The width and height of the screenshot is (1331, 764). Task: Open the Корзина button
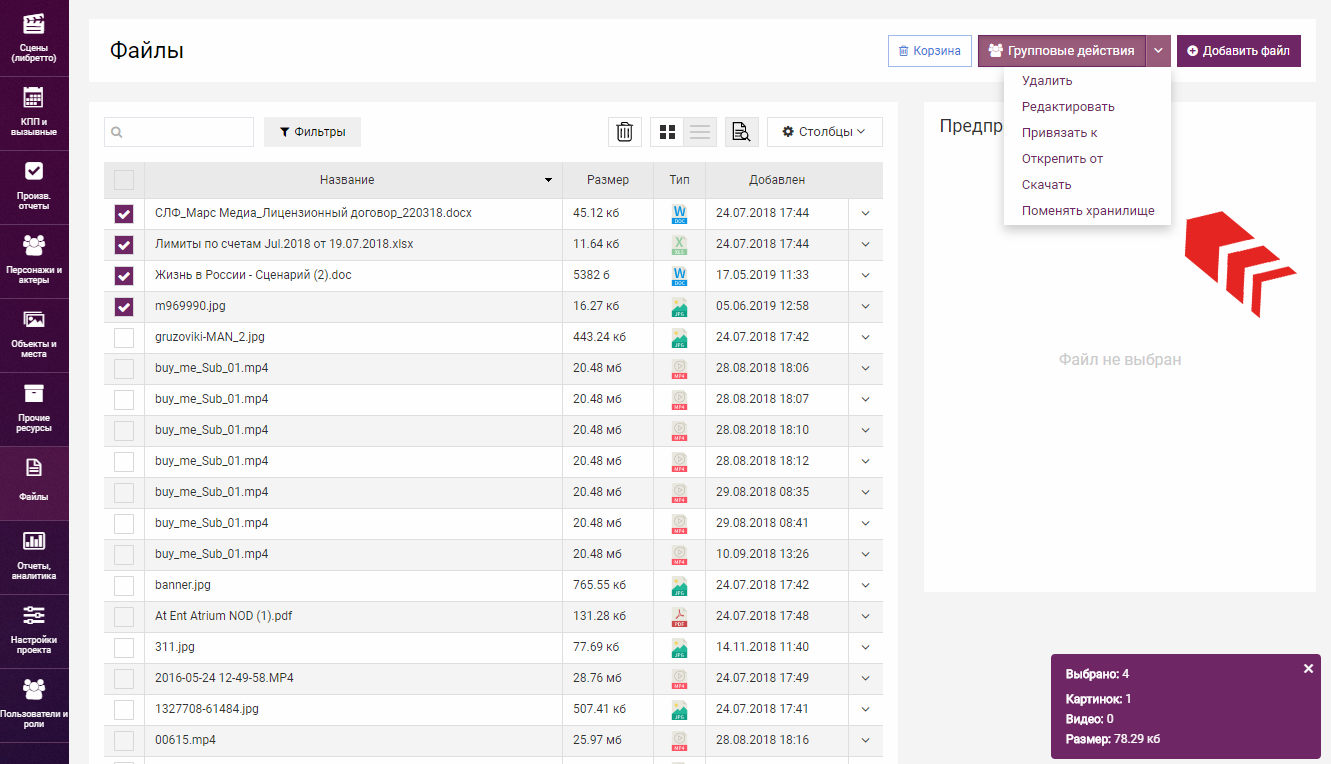[930, 51]
